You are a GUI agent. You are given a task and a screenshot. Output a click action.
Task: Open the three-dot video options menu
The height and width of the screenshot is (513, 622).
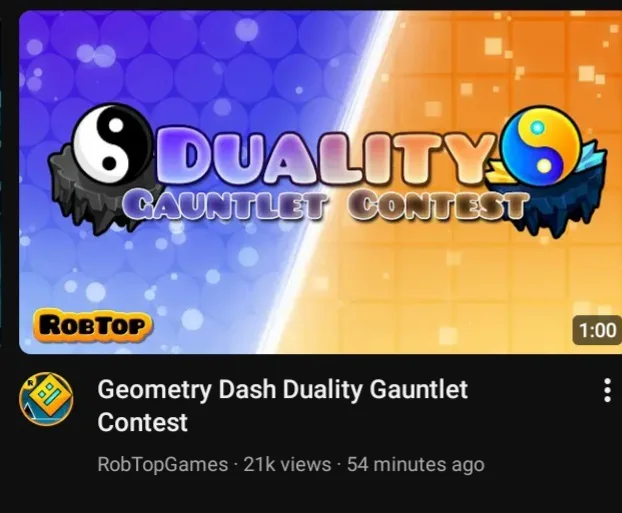coord(607,390)
